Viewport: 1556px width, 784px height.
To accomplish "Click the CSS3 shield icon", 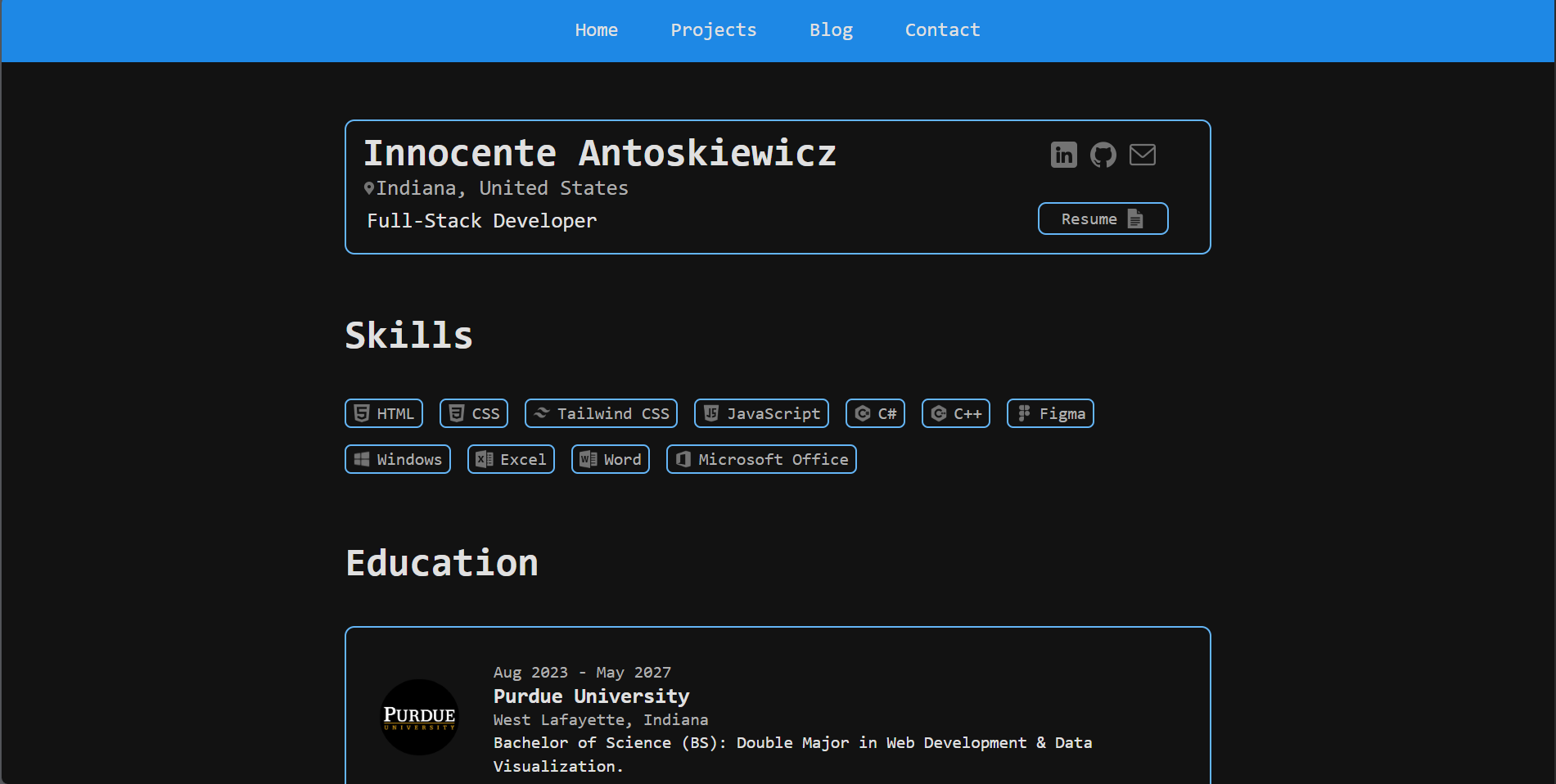I will (457, 413).
